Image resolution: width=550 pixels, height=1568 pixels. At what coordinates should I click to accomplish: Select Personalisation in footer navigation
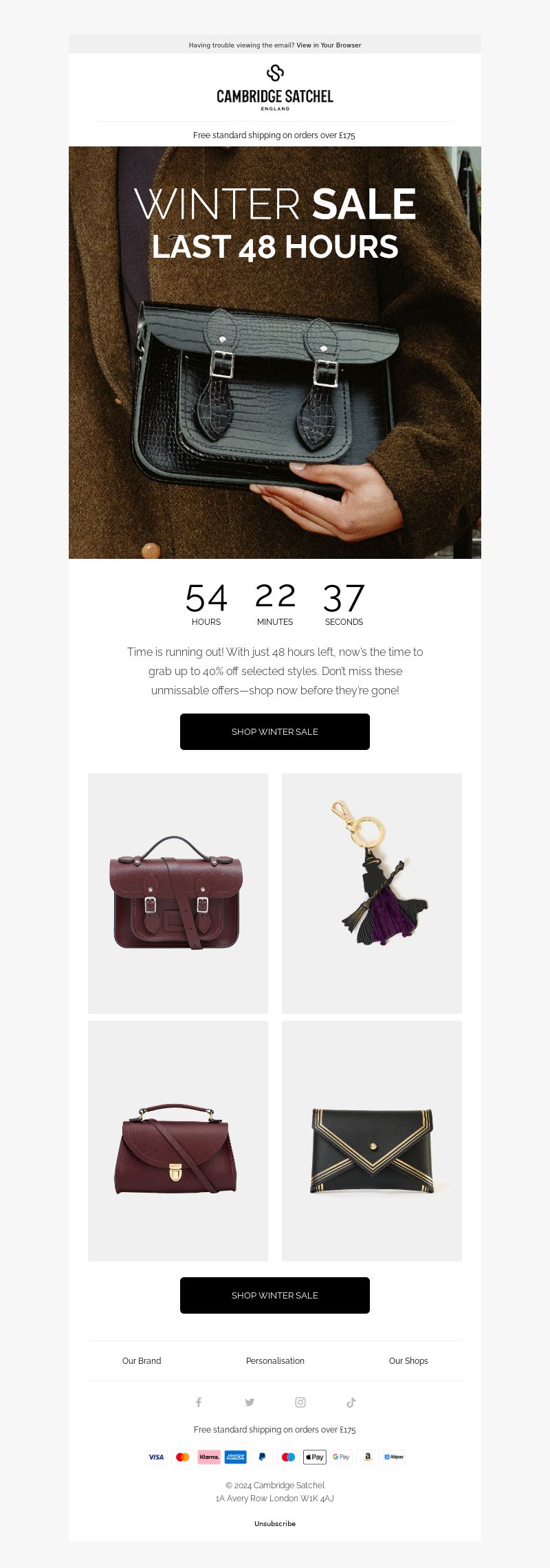click(275, 1360)
